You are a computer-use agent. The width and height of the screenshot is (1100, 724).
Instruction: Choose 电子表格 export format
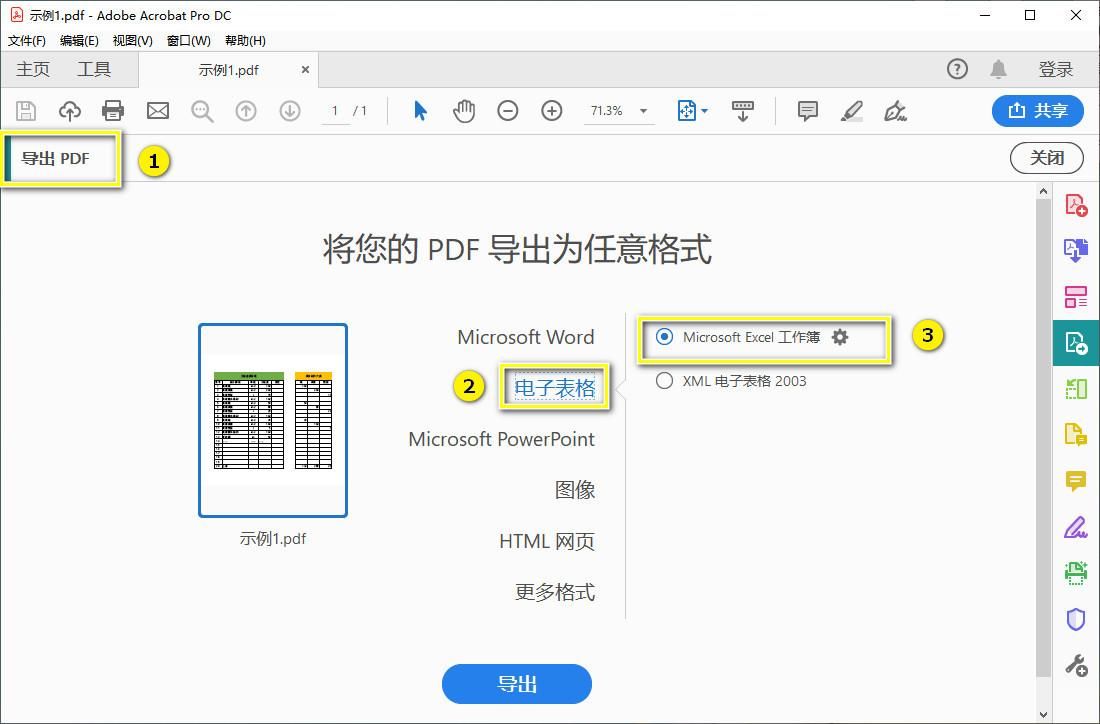click(x=554, y=387)
